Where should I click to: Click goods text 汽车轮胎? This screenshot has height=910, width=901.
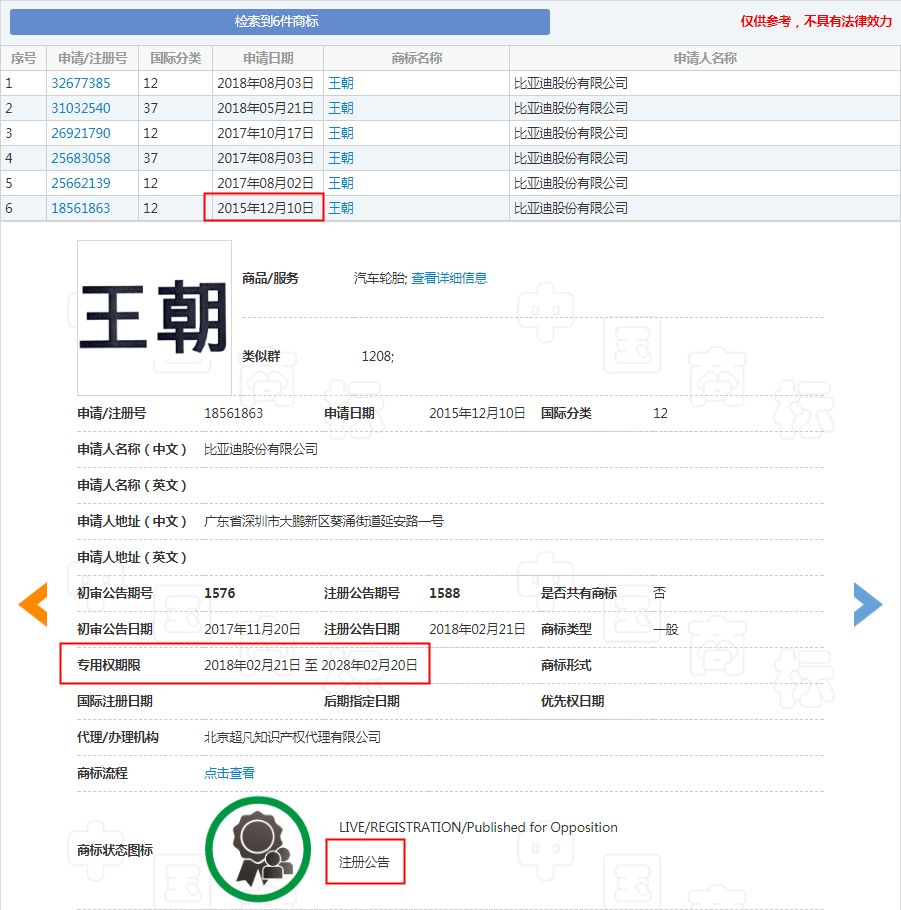(x=380, y=278)
